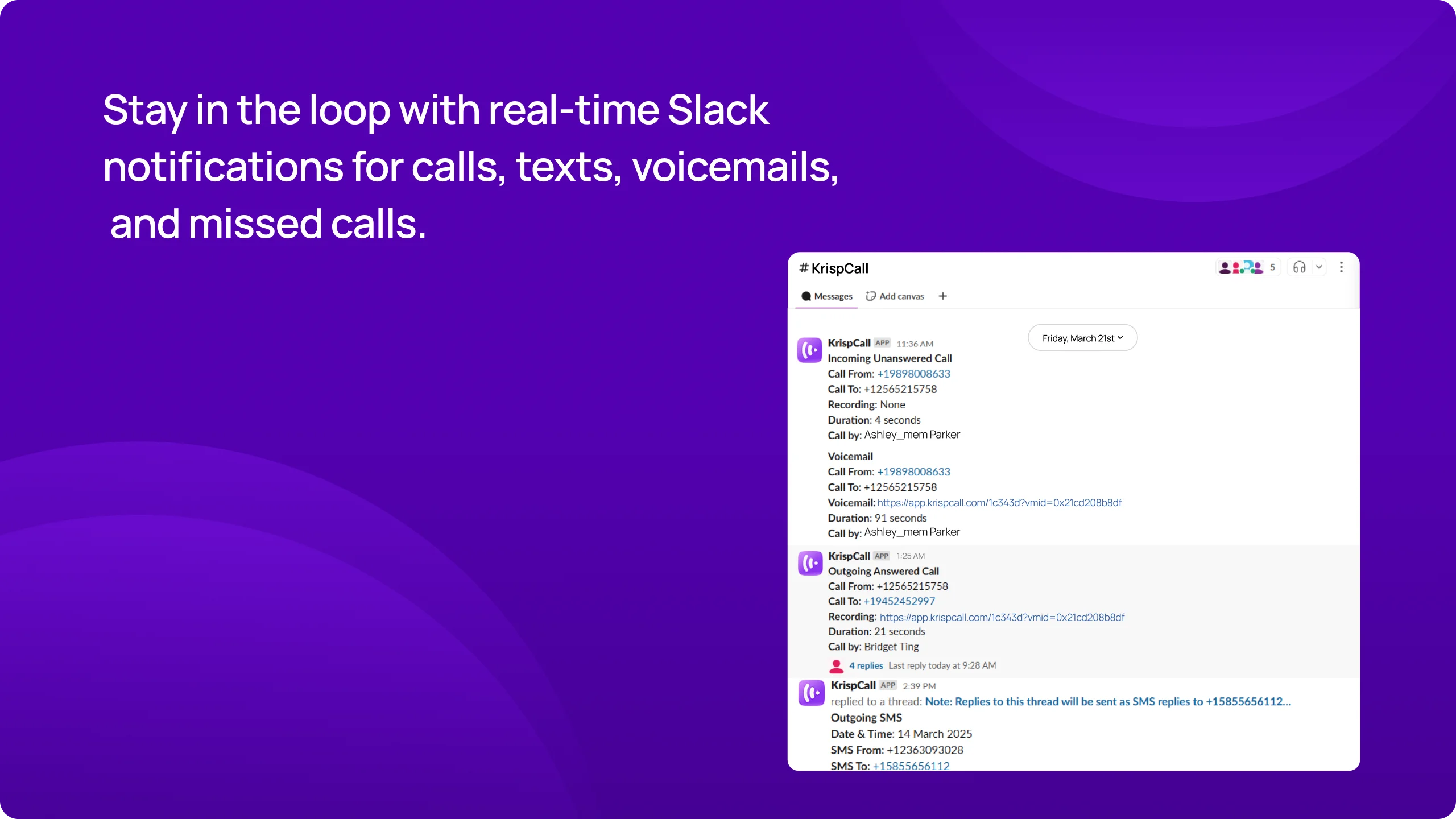Click KrispCall app avatar on 11:36 AM message
The height and width of the screenshot is (819, 1456).
click(809, 350)
